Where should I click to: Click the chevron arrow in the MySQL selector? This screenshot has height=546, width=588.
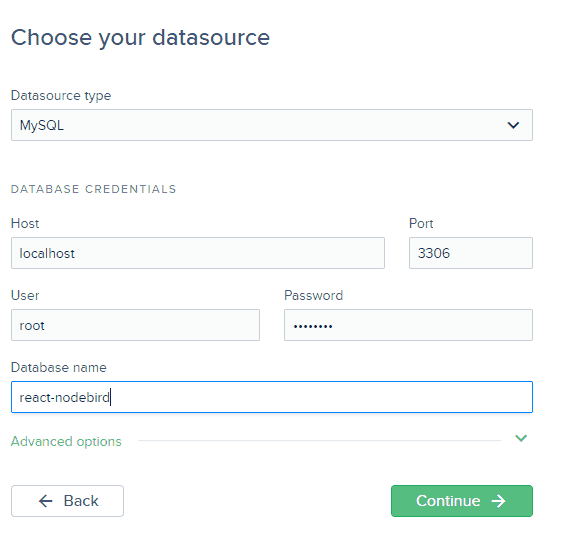[x=513, y=125]
